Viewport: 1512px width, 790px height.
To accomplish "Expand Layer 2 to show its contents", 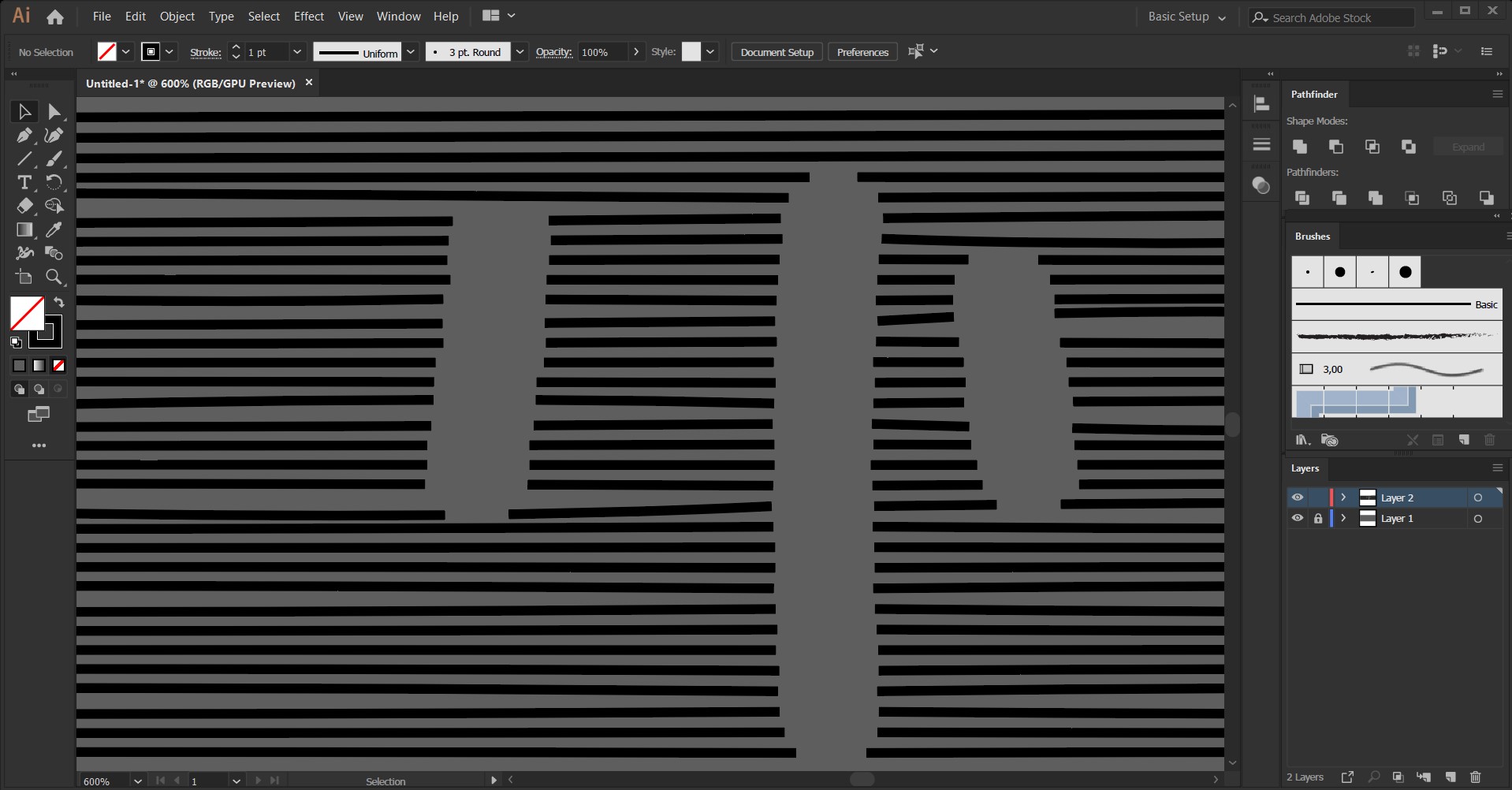I will point(1344,497).
